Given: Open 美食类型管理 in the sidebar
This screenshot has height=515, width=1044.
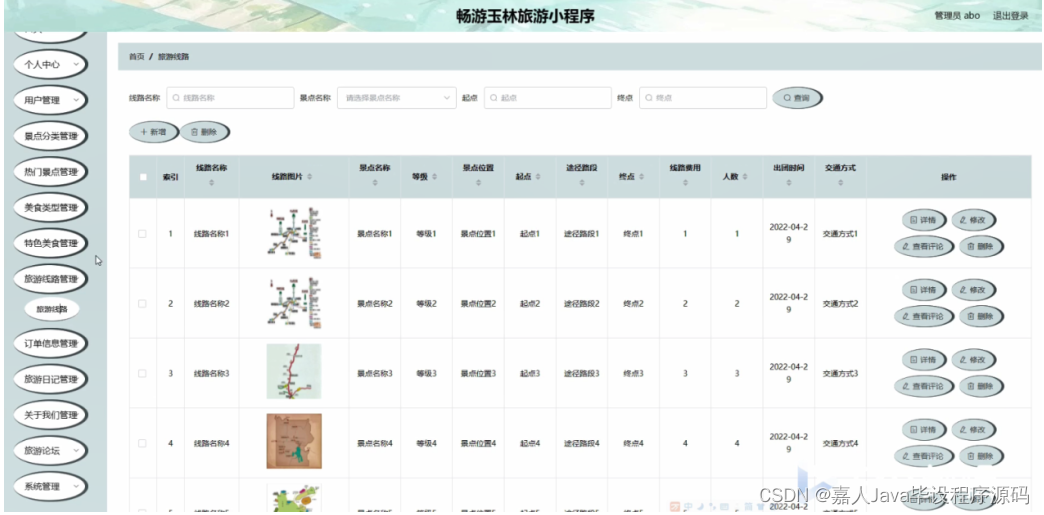Looking at the screenshot, I should coord(51,208).
